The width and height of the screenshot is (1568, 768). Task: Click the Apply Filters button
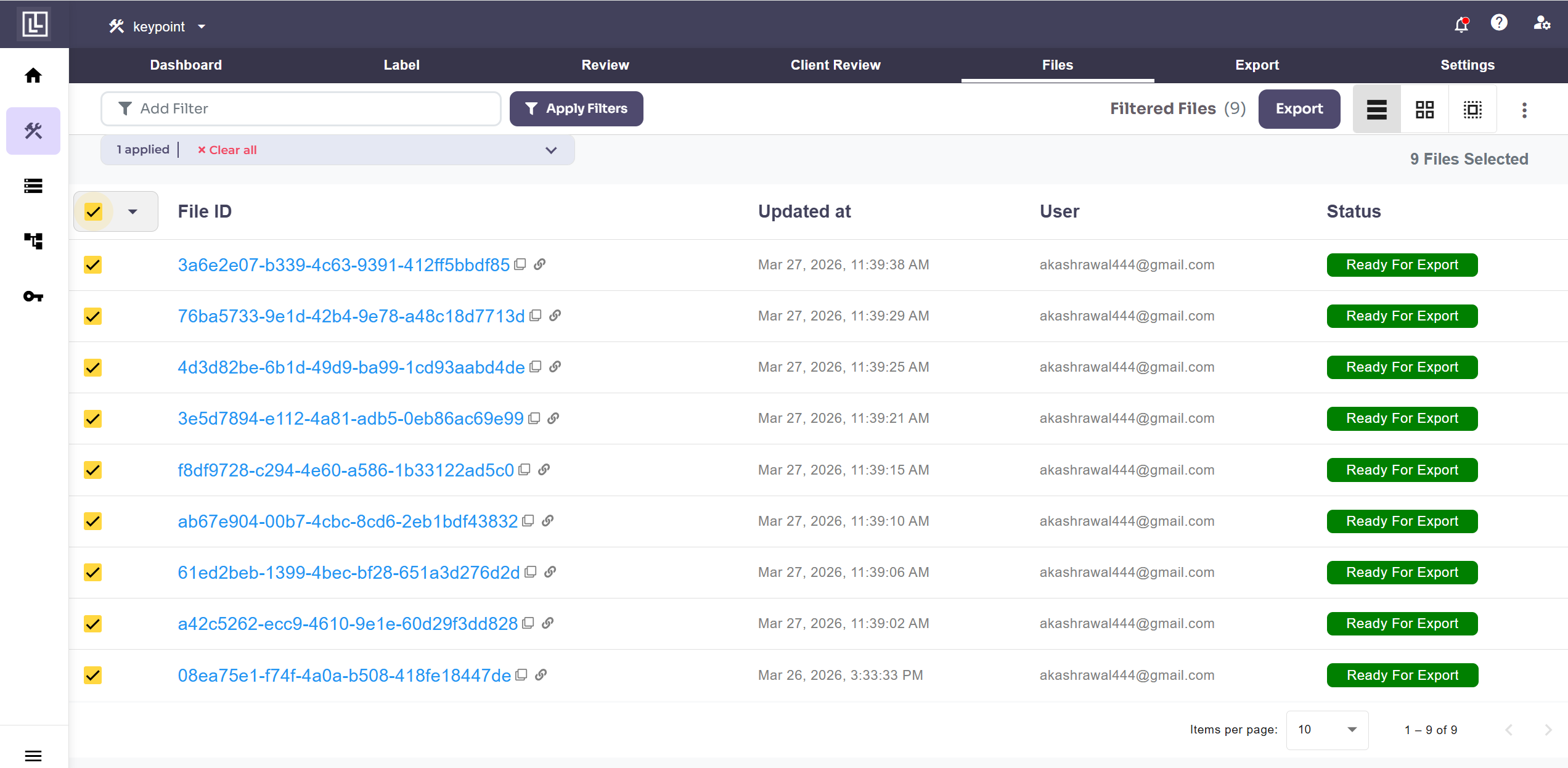tap(576, 109)
